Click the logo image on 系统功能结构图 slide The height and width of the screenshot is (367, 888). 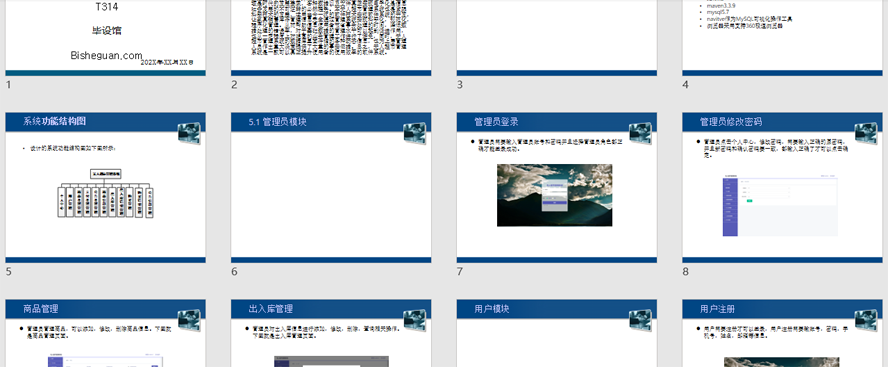coord(189,133)
